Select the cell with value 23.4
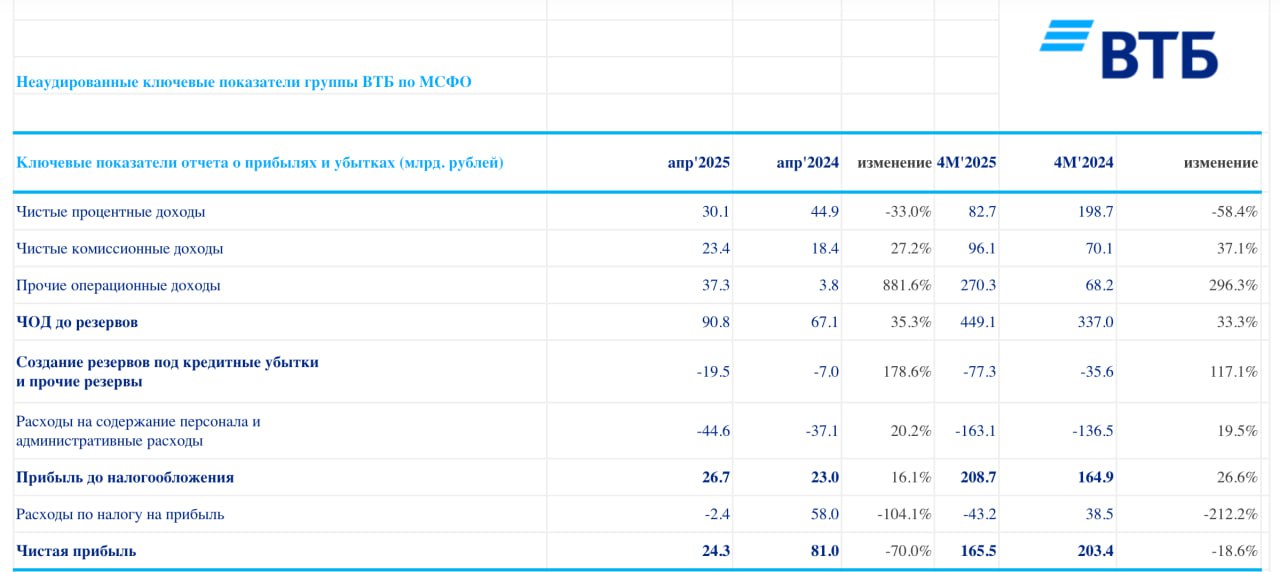Screen dimensions: 1280x572 716,248
